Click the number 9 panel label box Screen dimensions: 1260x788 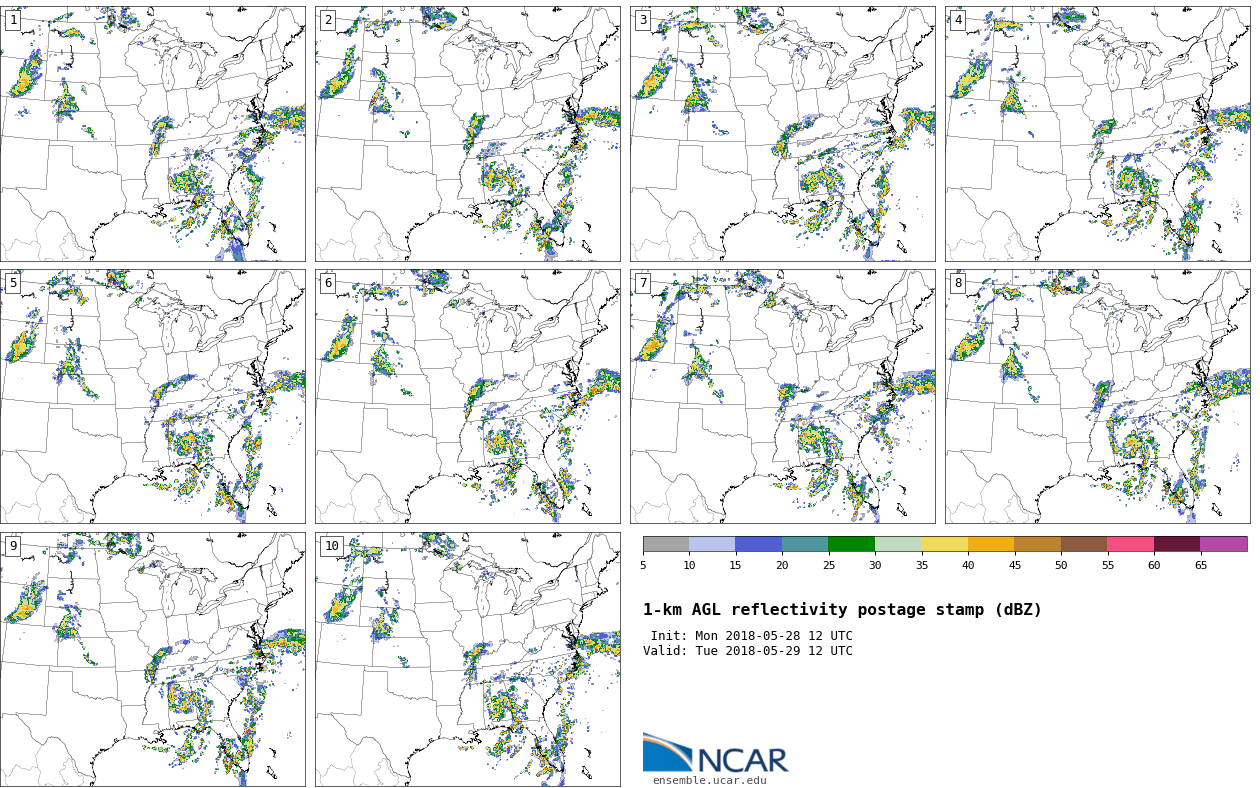tap(13, 546)
